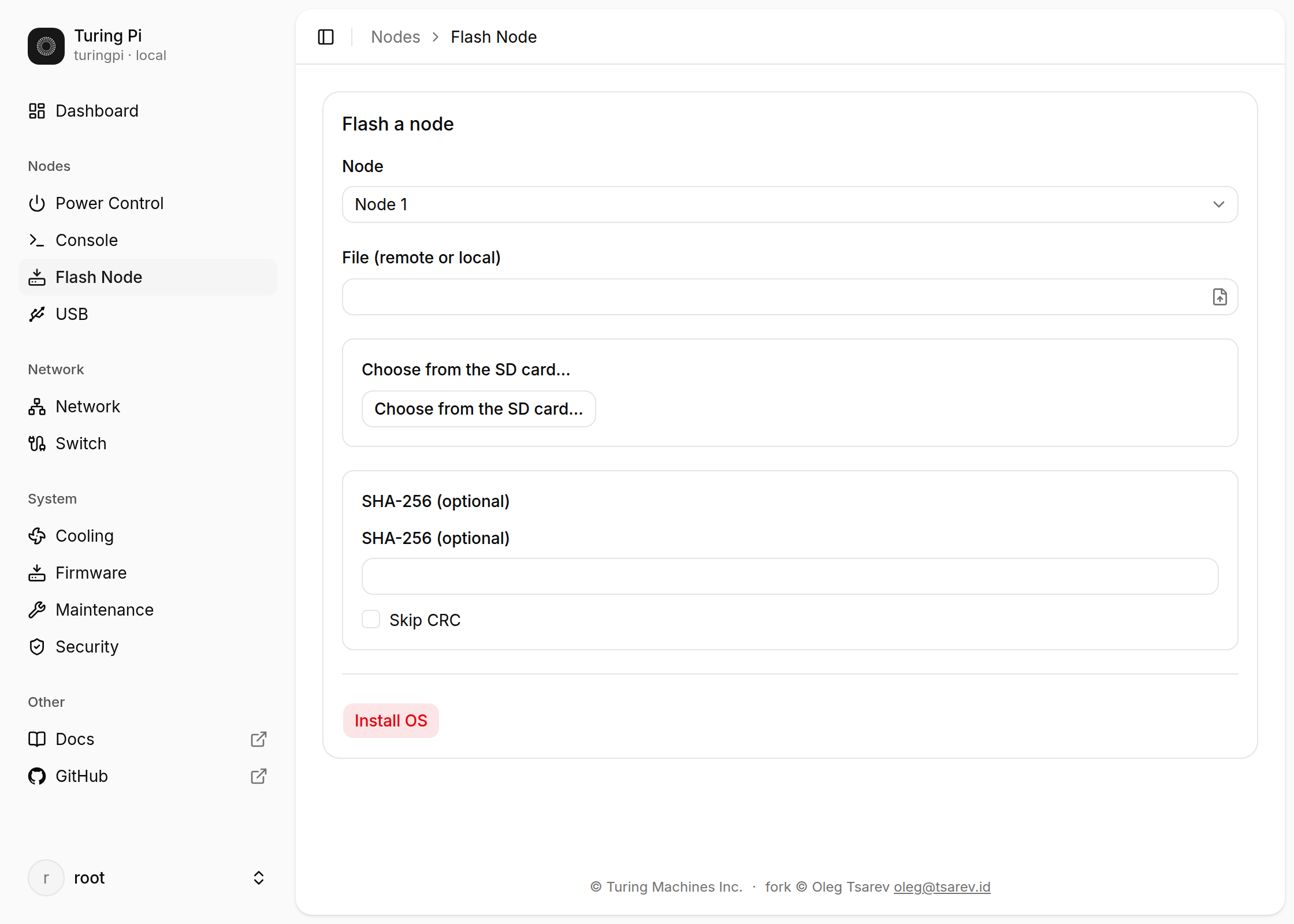Toggle the sidebar panel icon
The image size is (1294, 924).
[326, 37]
